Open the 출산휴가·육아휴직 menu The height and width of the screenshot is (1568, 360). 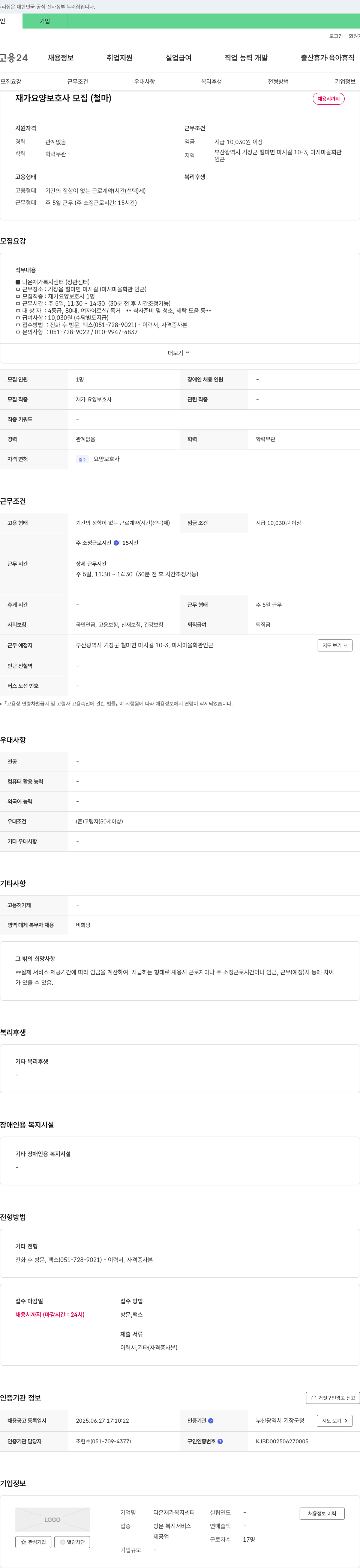coord(328,58)
